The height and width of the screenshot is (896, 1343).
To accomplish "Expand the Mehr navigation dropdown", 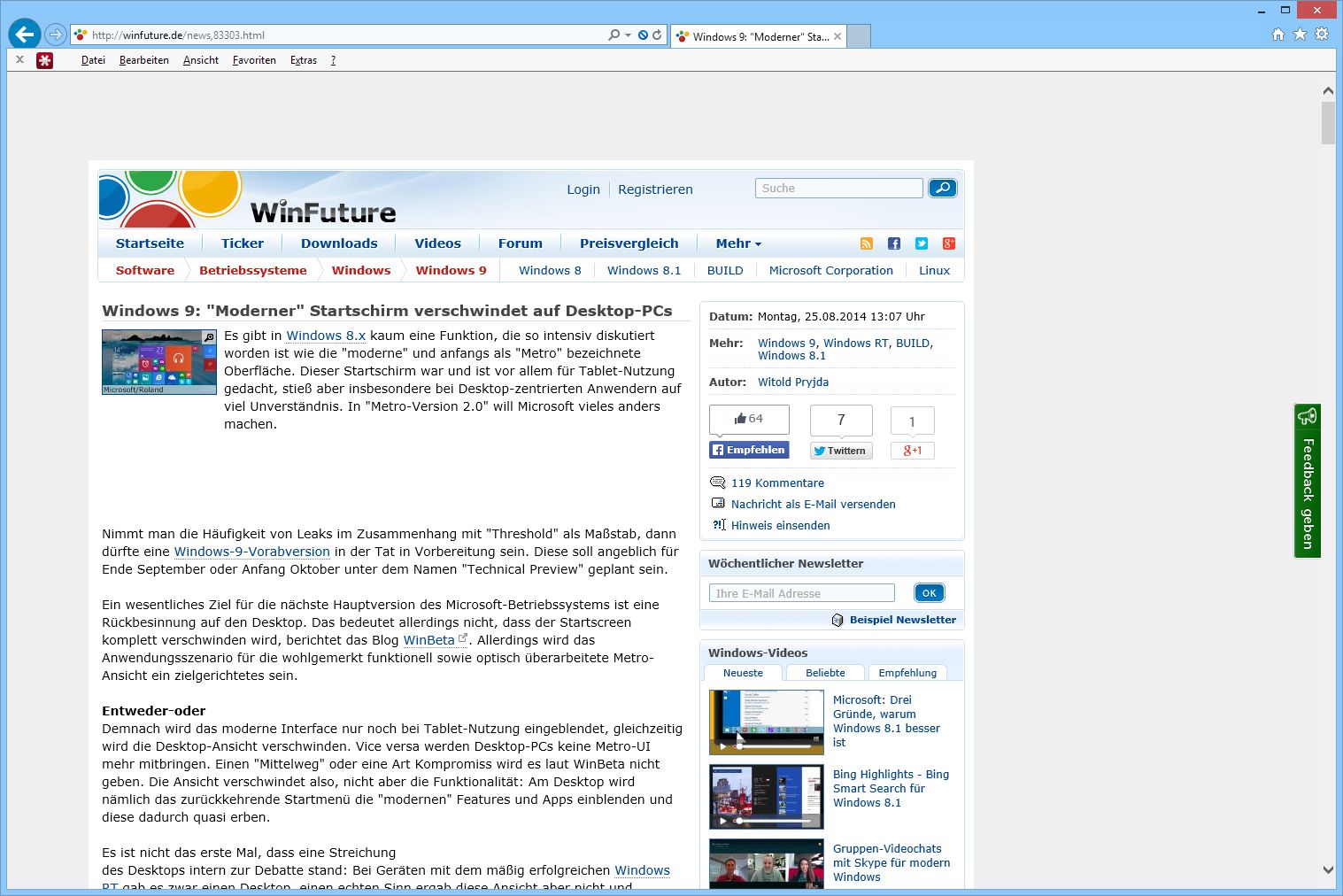I will [x=738, y=243].
